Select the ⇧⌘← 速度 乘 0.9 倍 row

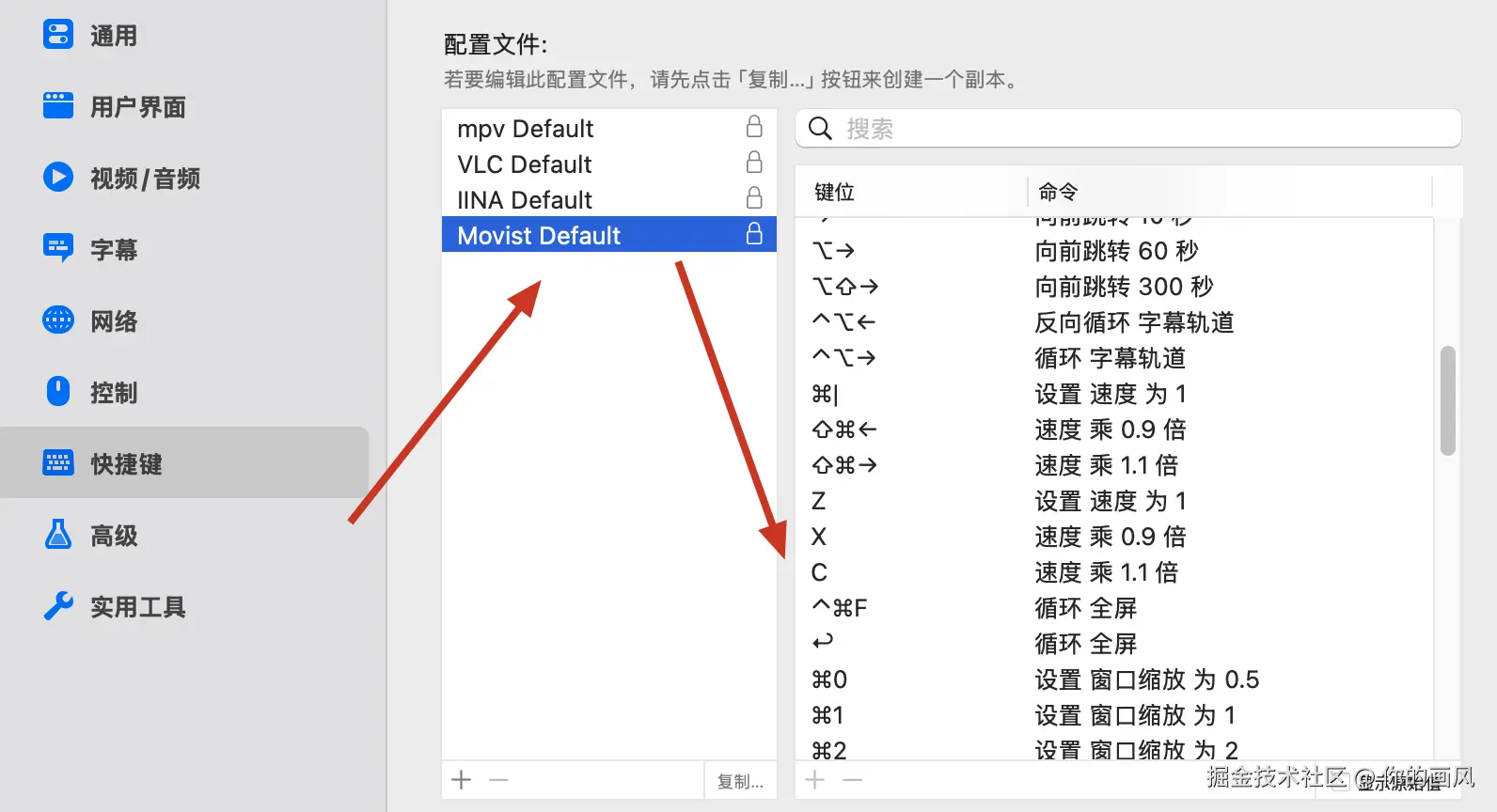click(1114, 429)
